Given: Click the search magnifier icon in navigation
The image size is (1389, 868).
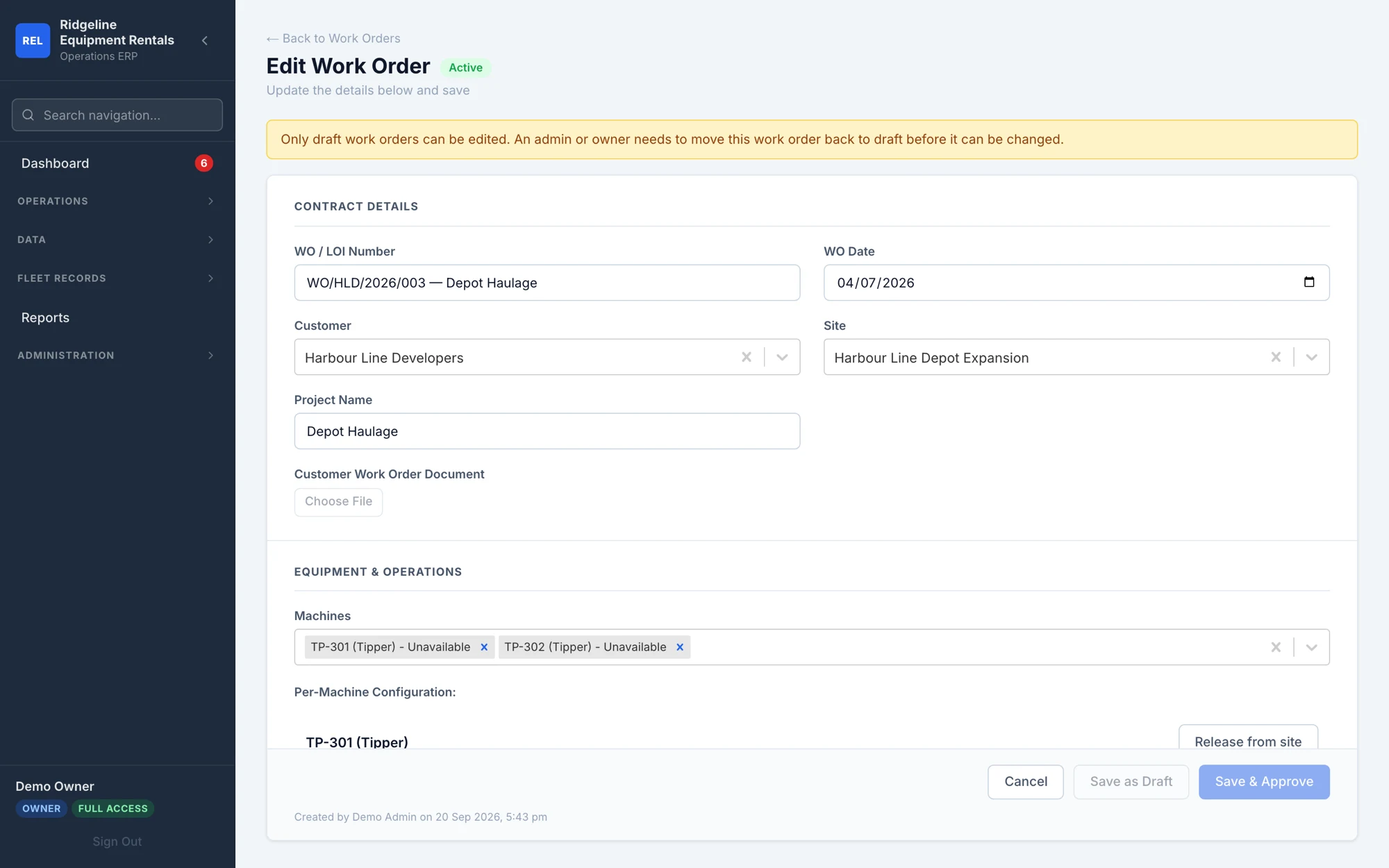Looking at the screenshot, I should coord(28,115).
